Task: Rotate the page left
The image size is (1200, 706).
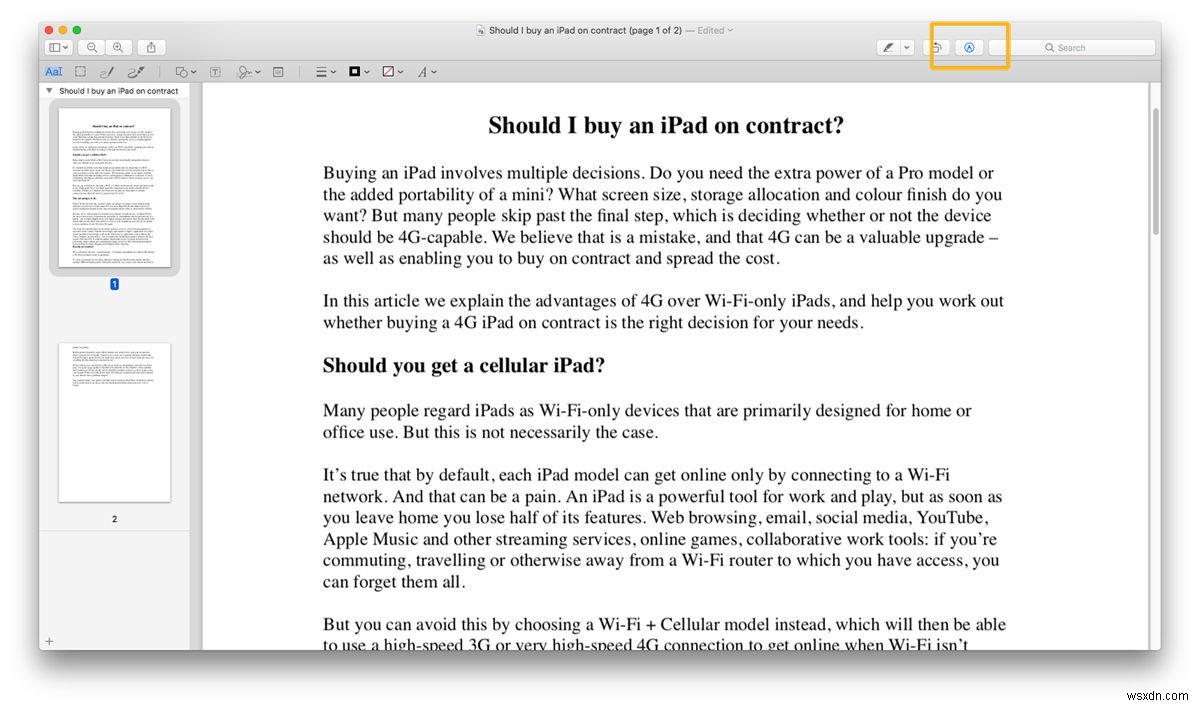Action: click(937, 47)
